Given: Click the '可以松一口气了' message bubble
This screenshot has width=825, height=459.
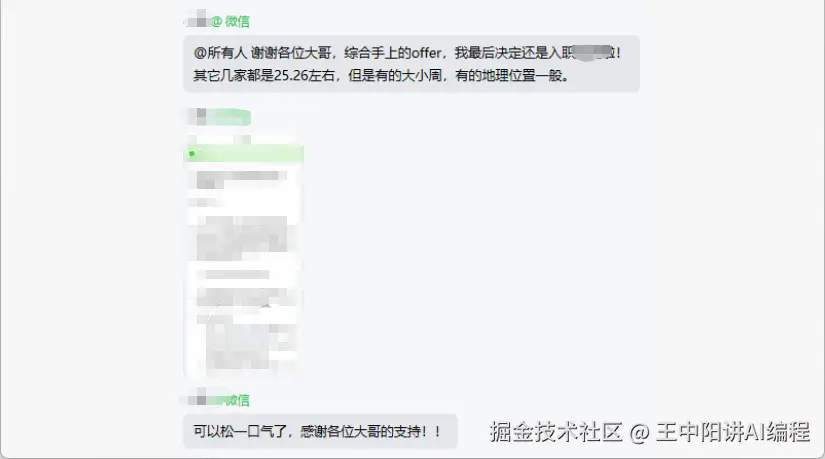Looking at the screenshot, I should (x=320, y=432).
